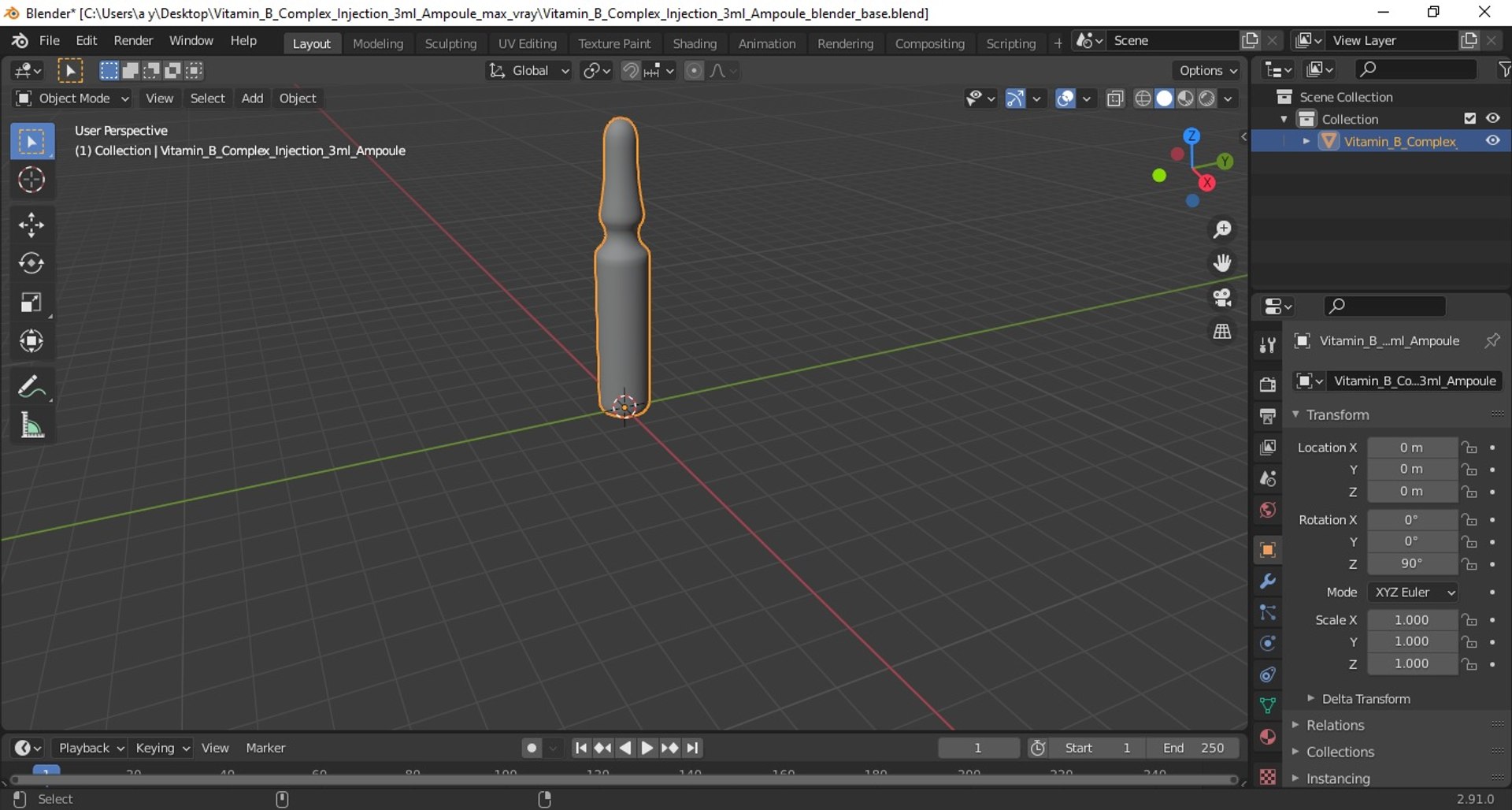The width and height of the screenshot is (1512, 810).
Task: Open the Render menu
Action: [x=133, y=40]
